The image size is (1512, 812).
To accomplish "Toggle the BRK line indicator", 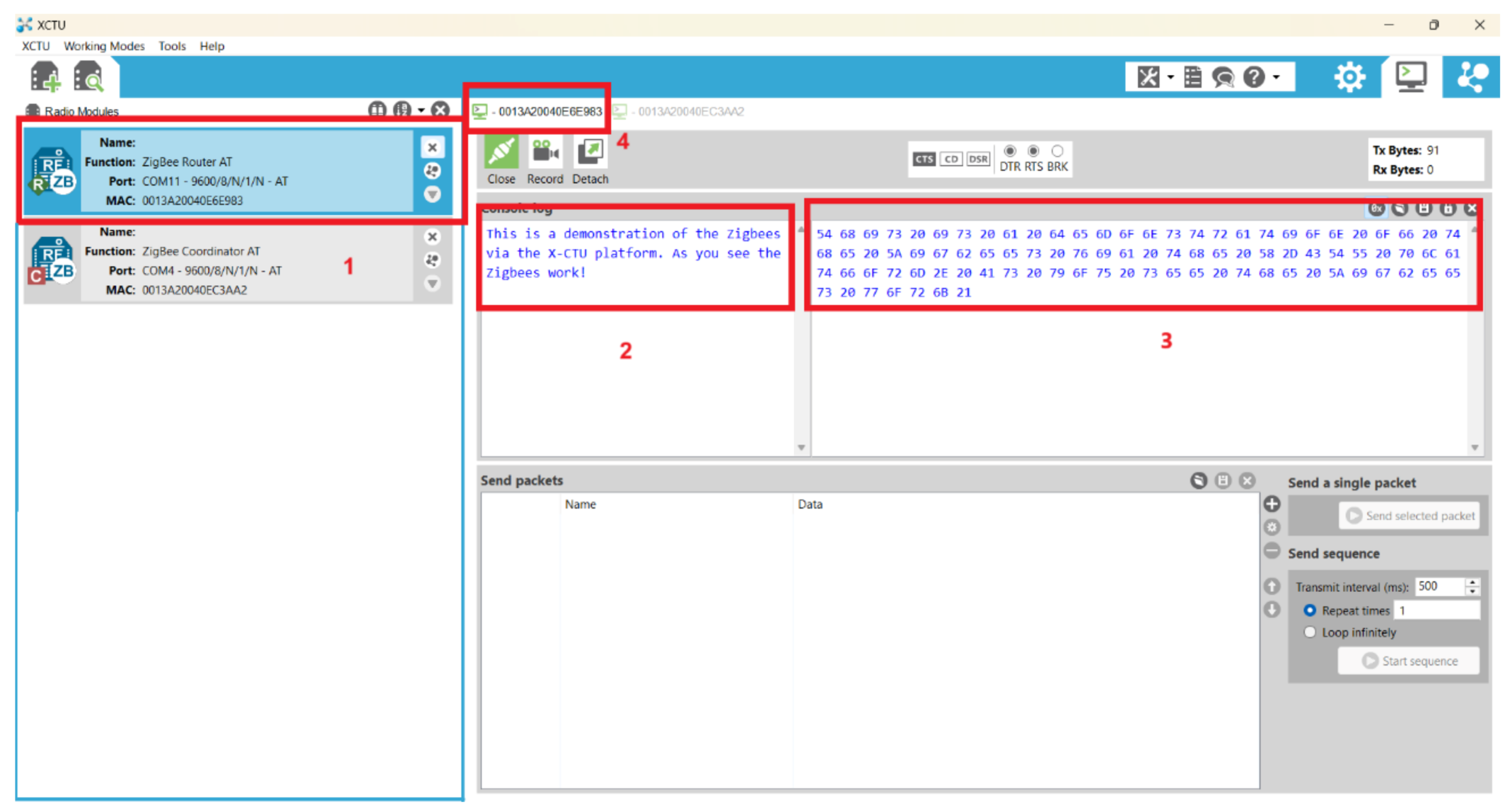I will (1057, 151).
